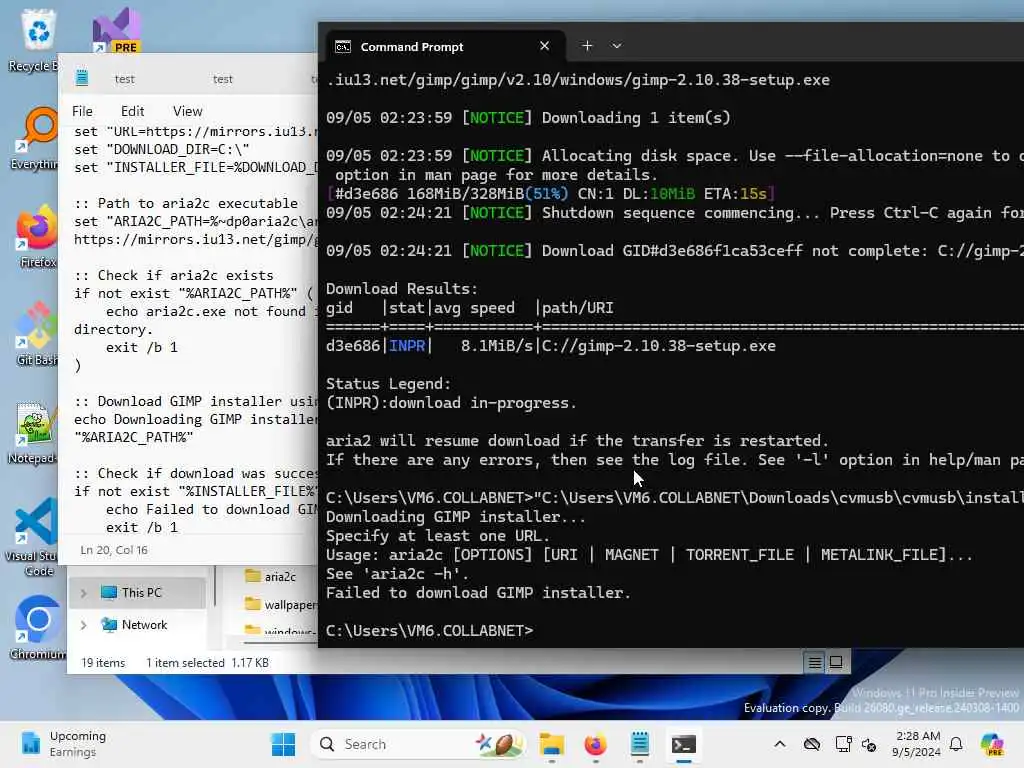This screenshot has height=768, width=1024.
Task: Click '1 item selected 1.17 KB' status text
Action: pos(207,663)
